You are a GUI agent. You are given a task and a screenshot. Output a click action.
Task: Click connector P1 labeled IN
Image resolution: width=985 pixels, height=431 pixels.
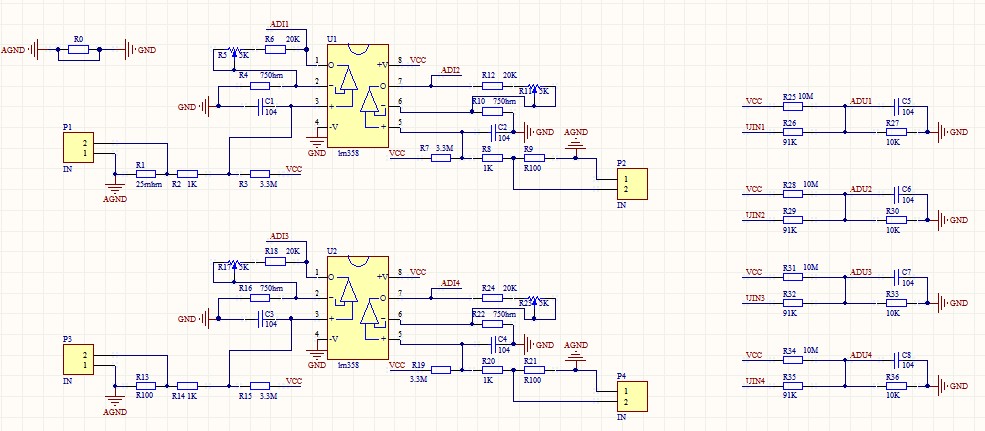(79, 148)
